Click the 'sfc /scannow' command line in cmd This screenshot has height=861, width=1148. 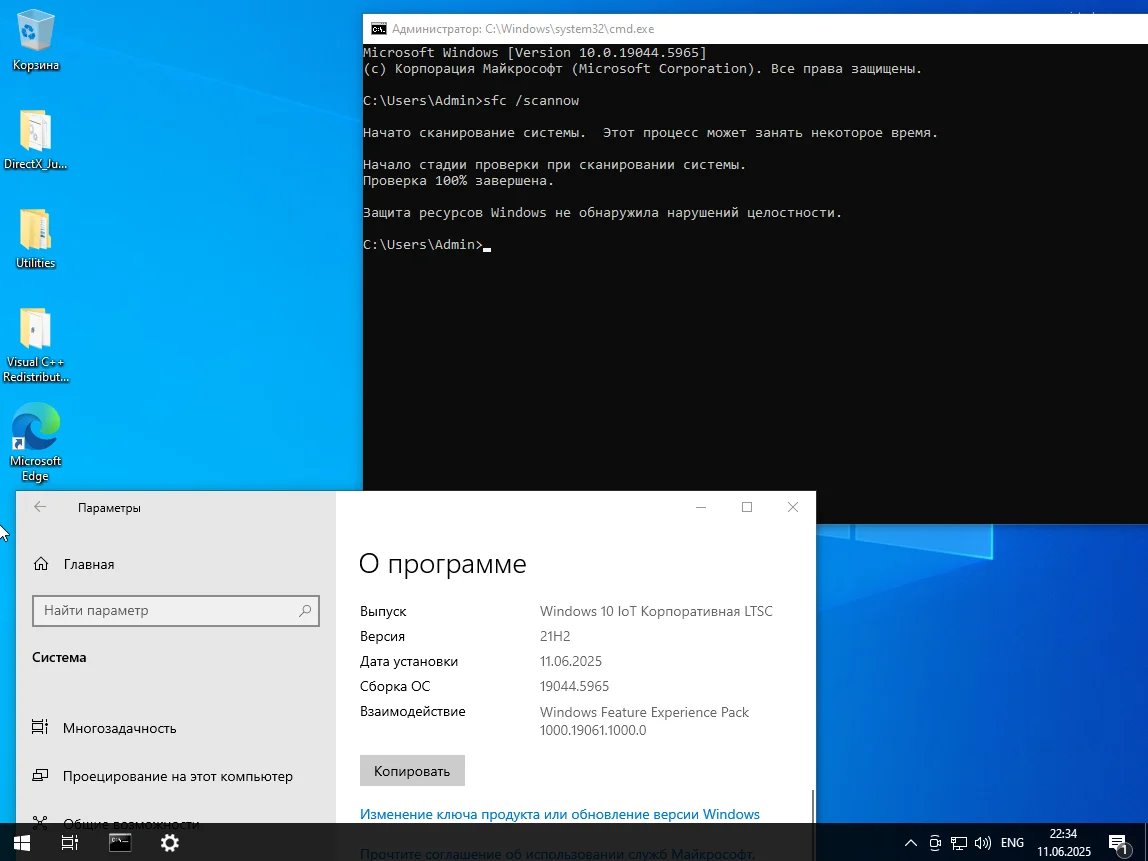(x=471, y=101)
